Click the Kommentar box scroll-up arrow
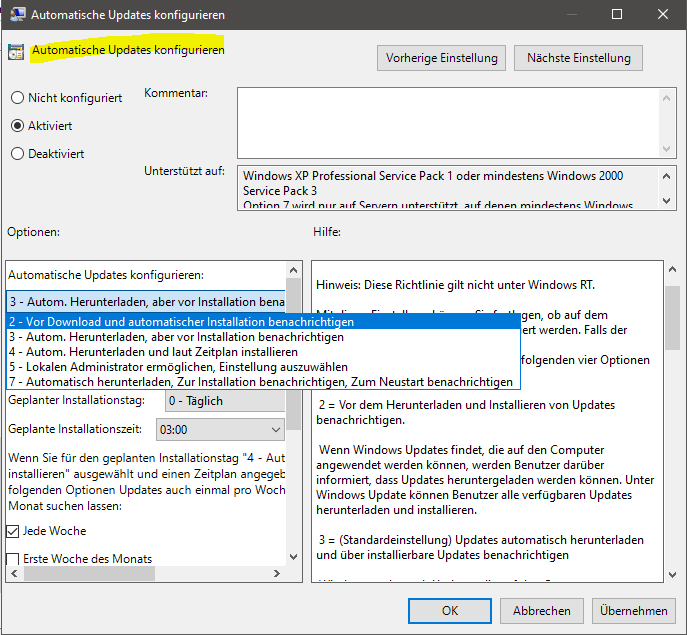Image resolution: width=687 pixels, height=635 pixels. [666, 98]
